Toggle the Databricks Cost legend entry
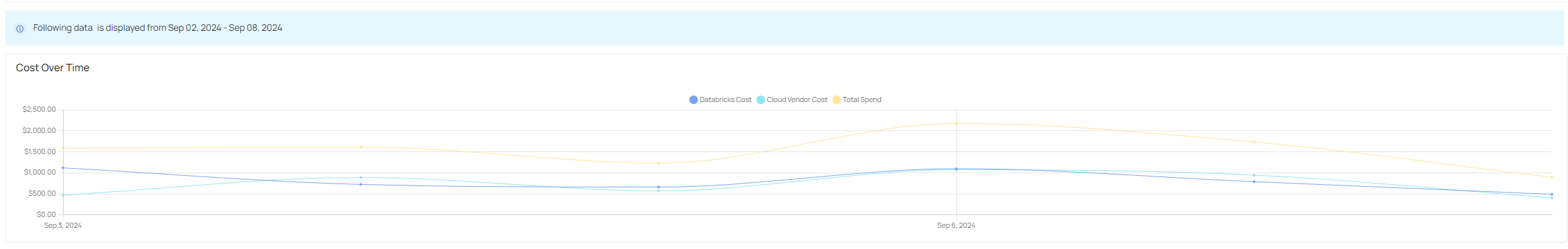This screenshot has width=1568, height=249. pos(720,100)
